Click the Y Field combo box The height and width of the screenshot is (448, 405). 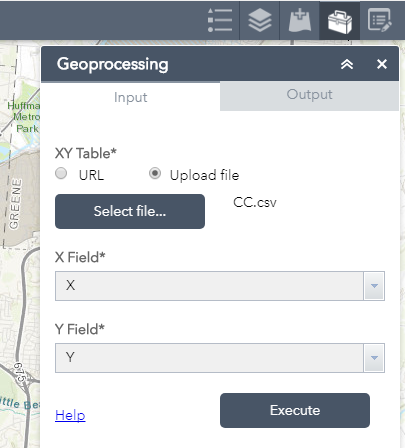(x=220, y=358)
